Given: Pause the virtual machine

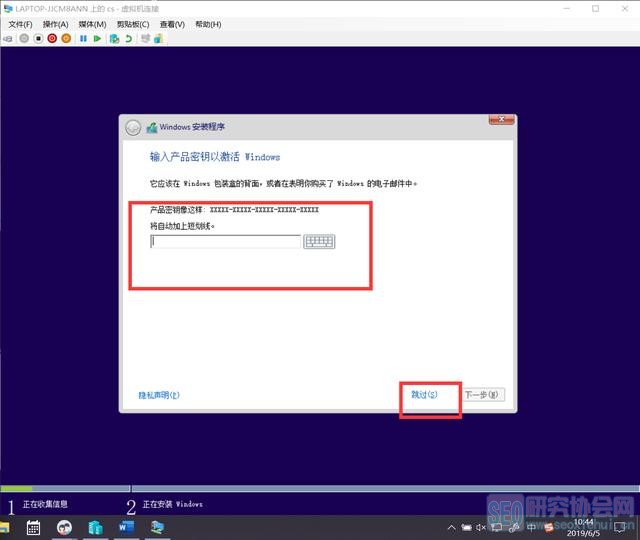Looking at the screenshot, I should coord(83,38).
